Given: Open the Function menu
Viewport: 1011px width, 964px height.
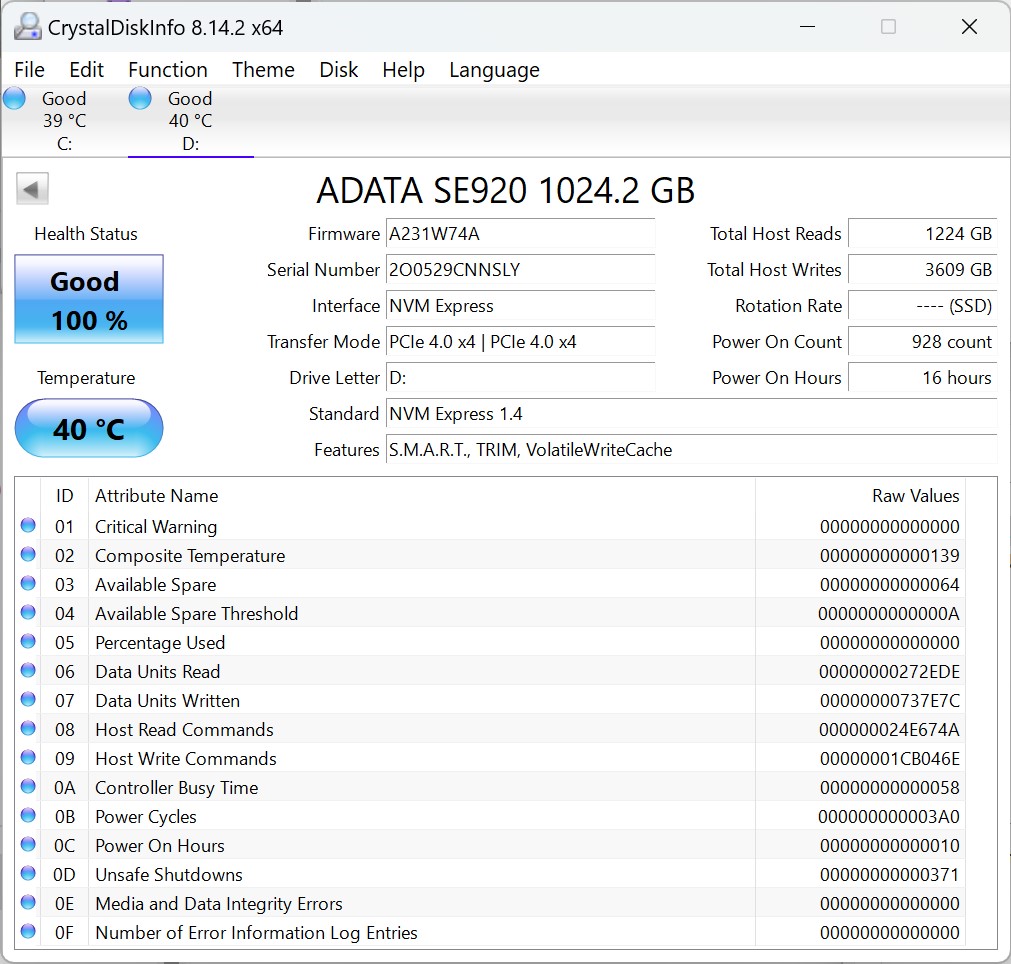Looking at the screenshot, I should (x=168, y=70).
